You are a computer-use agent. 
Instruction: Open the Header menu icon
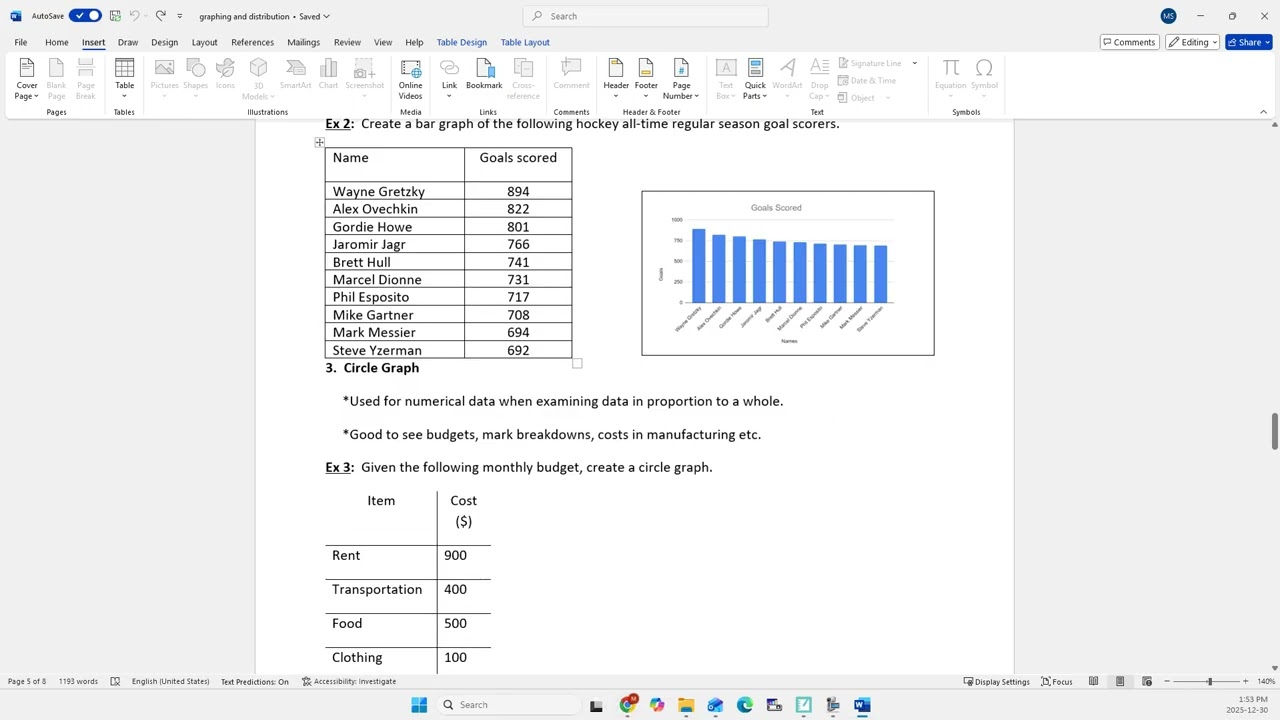[616, 79]
